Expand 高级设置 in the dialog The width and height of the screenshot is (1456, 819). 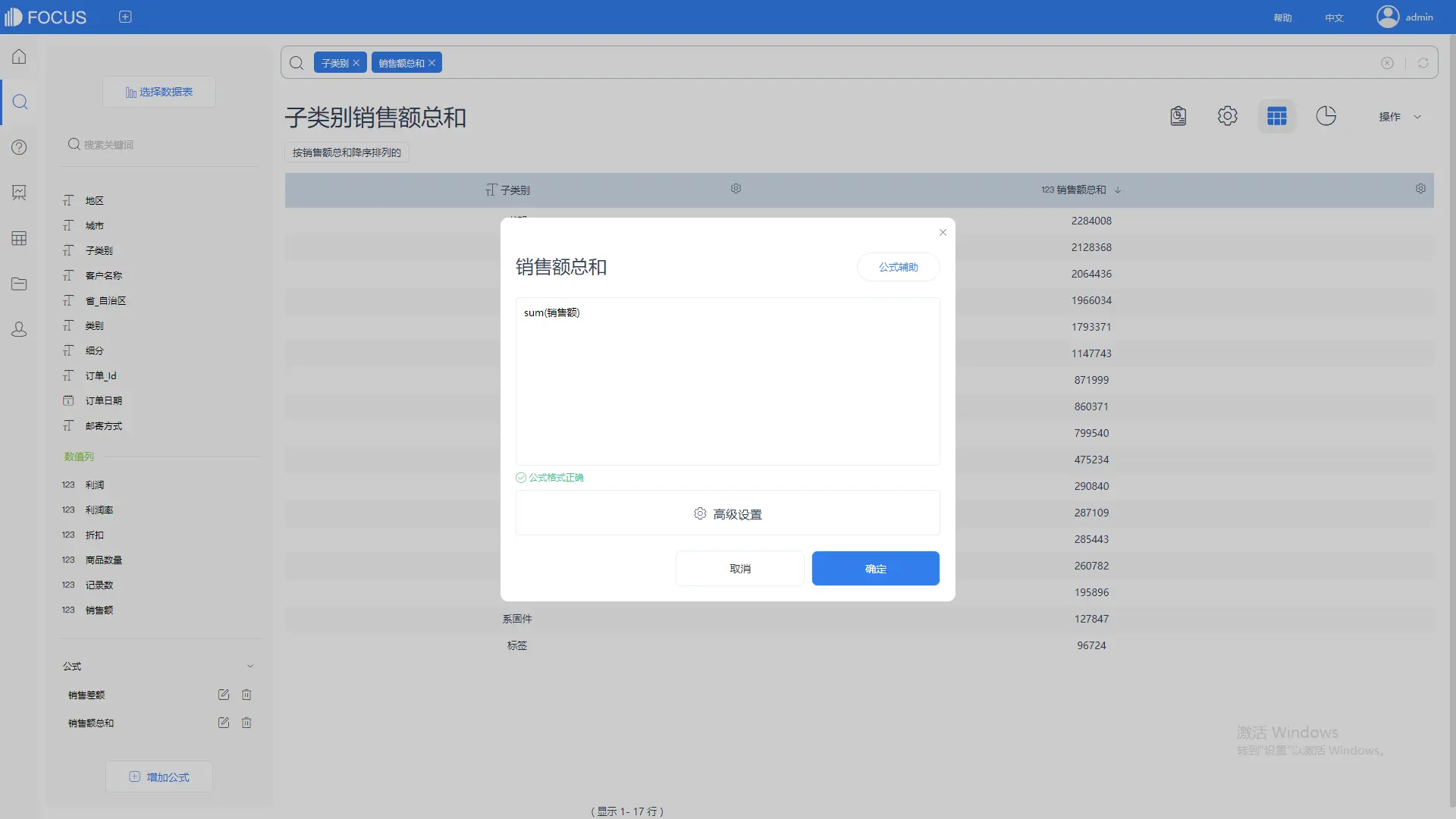point(727,513)
